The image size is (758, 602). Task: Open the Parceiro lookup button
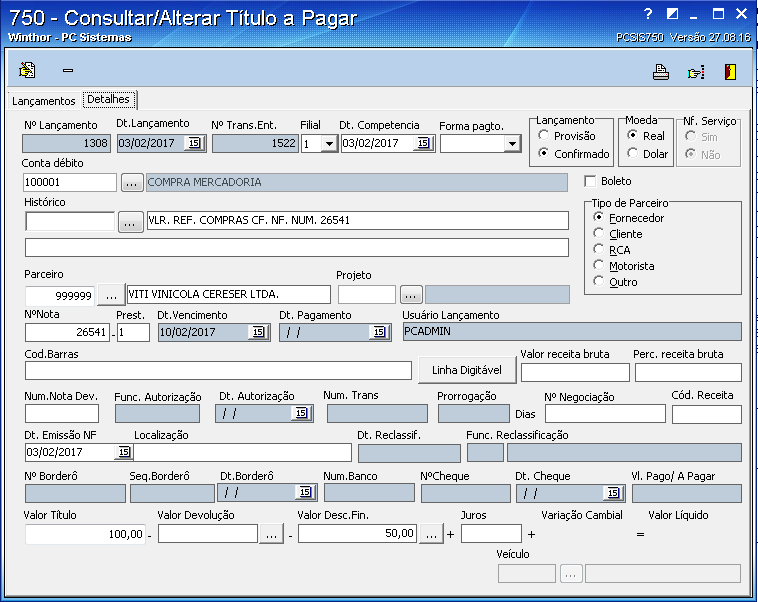(x=111, y=294)
